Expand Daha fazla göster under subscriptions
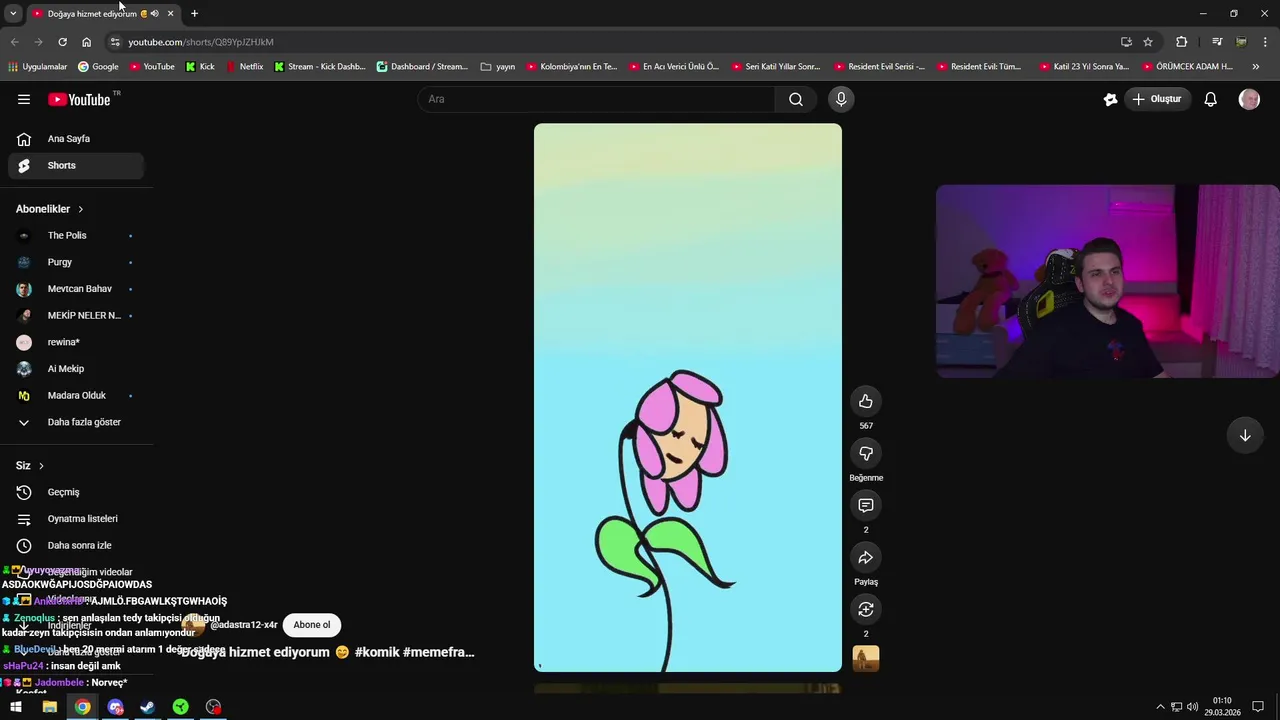 coord(76,422)
